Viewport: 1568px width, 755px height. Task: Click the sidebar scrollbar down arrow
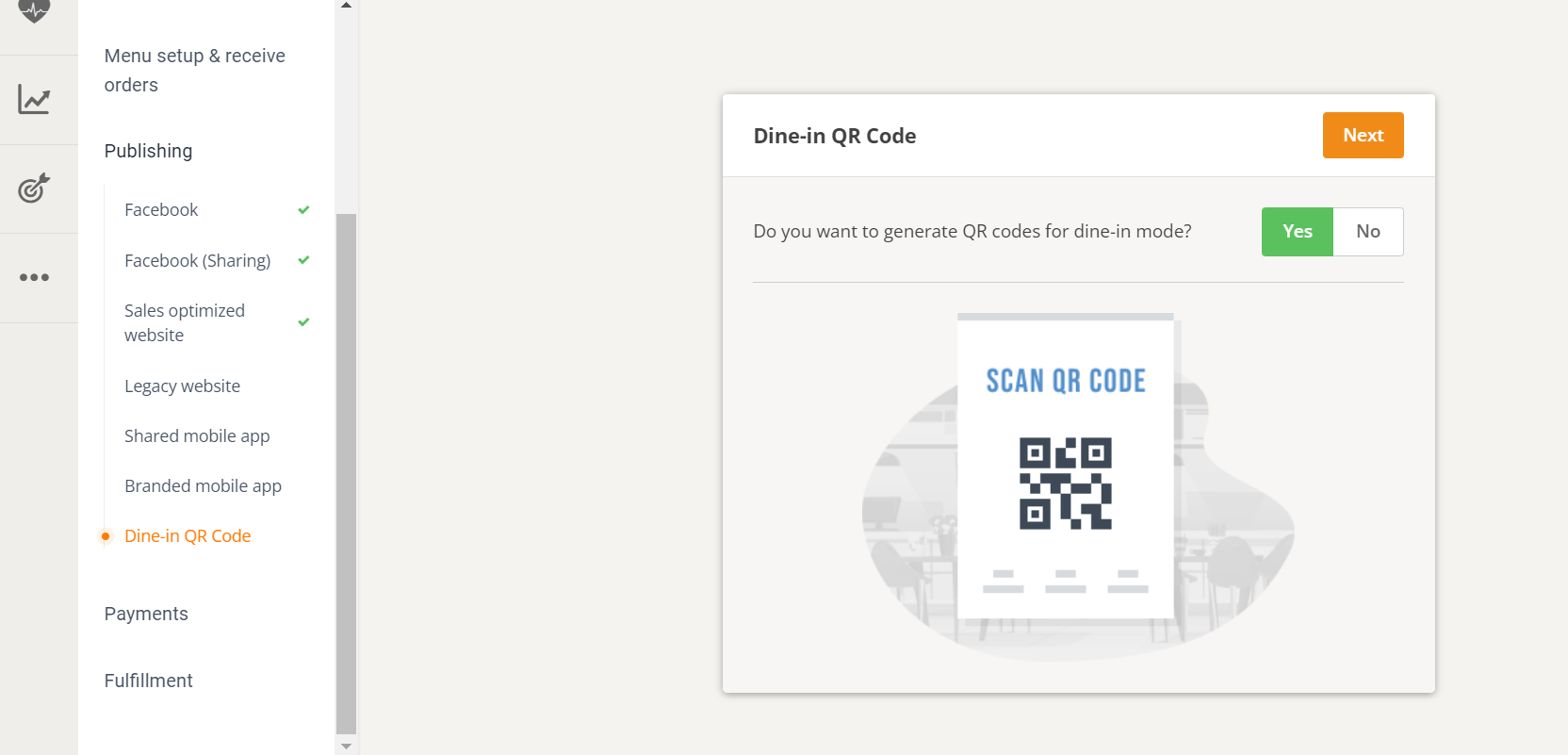[x=346, y=746]
